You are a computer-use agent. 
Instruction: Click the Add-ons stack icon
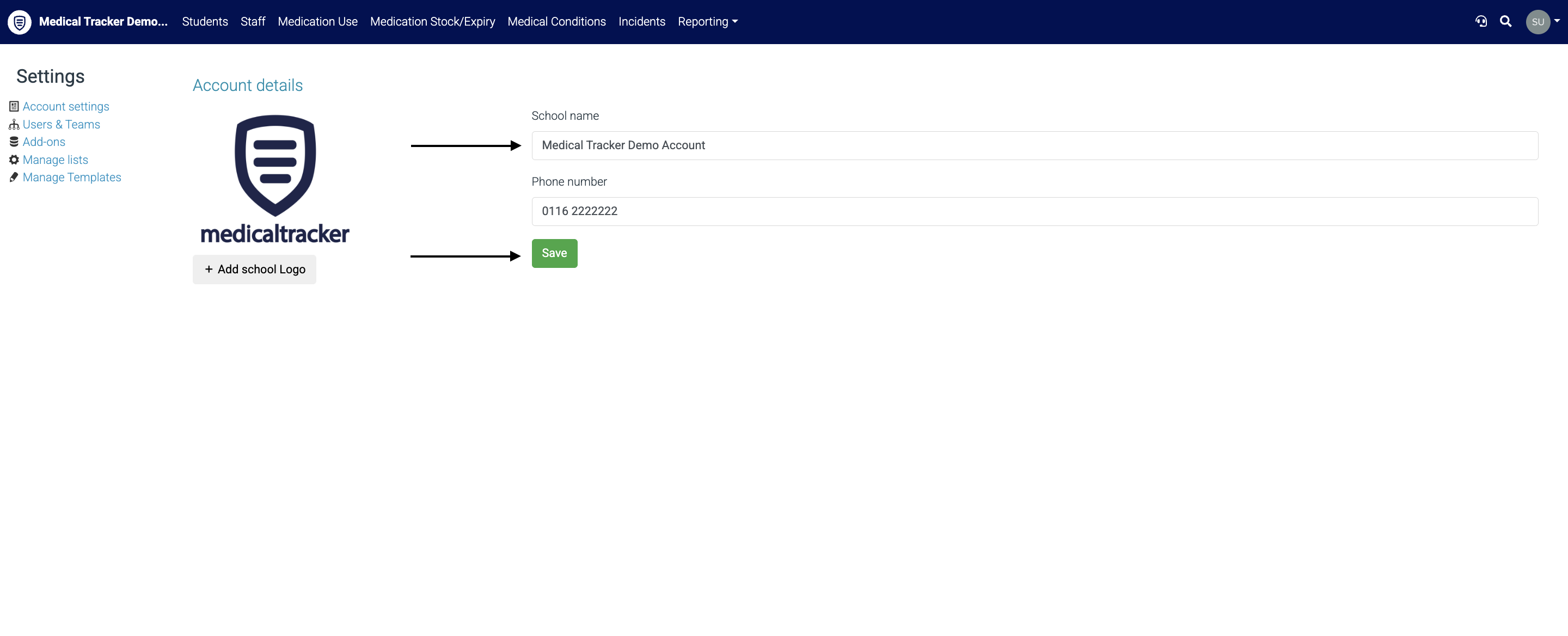point(14,142)
